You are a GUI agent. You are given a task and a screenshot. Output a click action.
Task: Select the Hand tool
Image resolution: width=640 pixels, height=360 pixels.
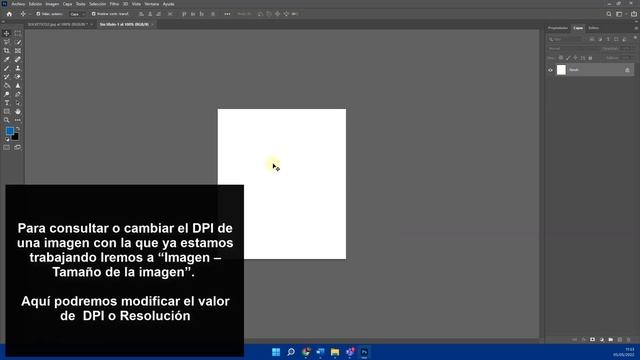(18, 111)
